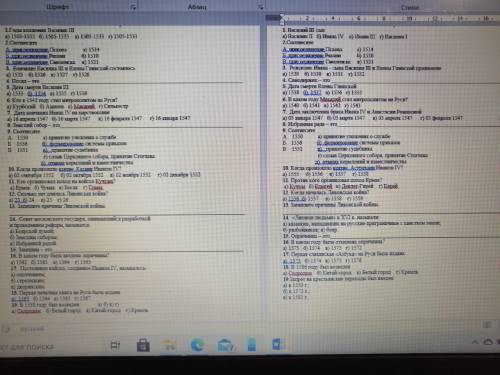Click the view layout icon in the status bar
This screenshot has width=500, height=375.
487,325
